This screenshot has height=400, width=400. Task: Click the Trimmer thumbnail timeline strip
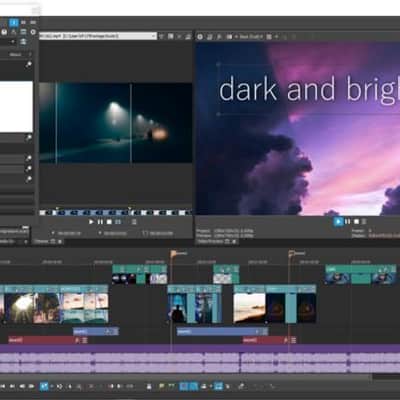click(115, 212)
